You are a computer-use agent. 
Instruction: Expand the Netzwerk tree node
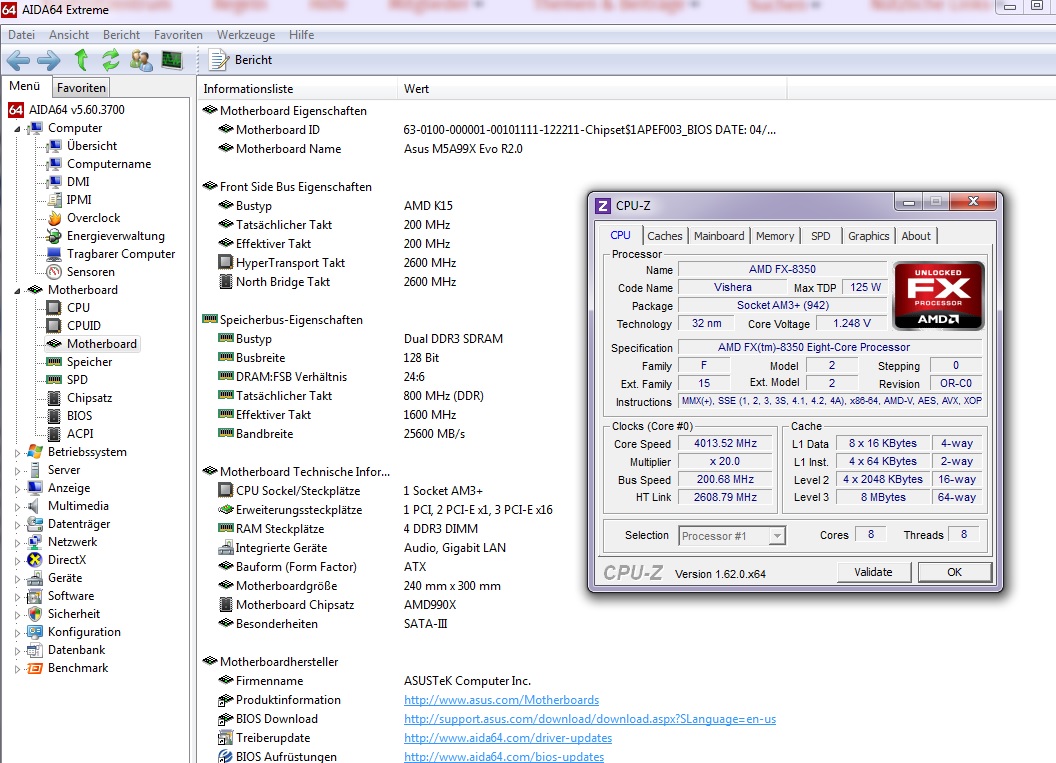pyautogui.click(x=18, y=543)
